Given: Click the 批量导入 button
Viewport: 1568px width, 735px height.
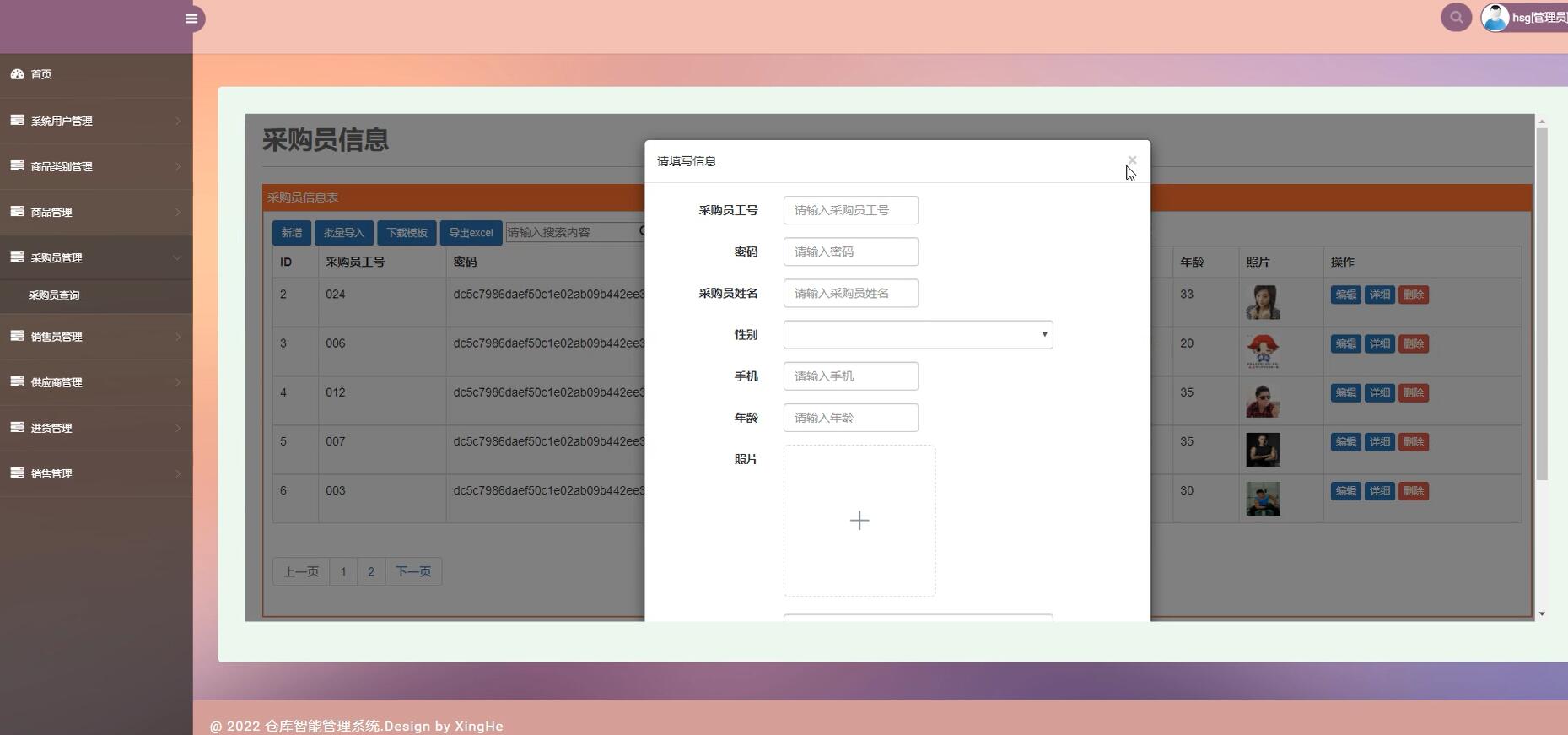Looking at the screenshot, I should pyautogui.click(x=344, y=233).
